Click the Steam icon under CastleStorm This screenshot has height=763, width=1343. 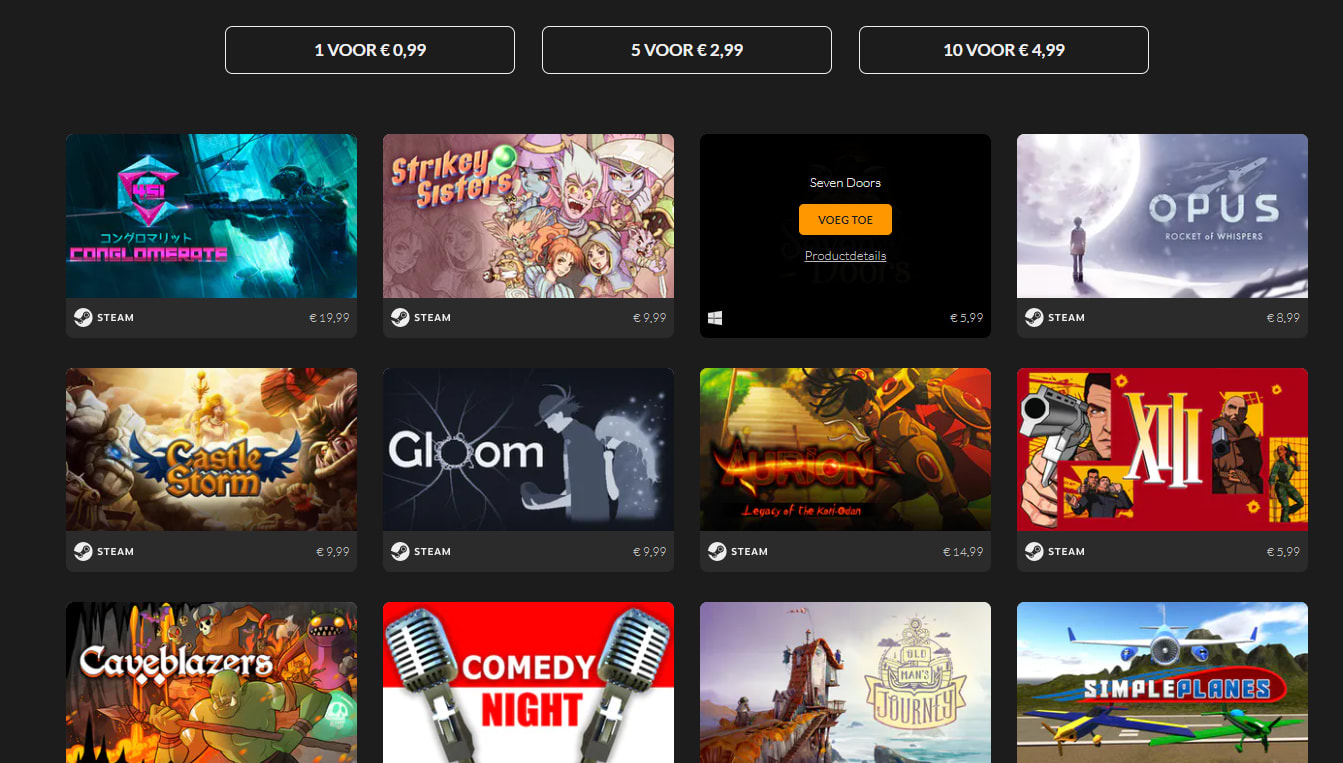pos(83,552)
